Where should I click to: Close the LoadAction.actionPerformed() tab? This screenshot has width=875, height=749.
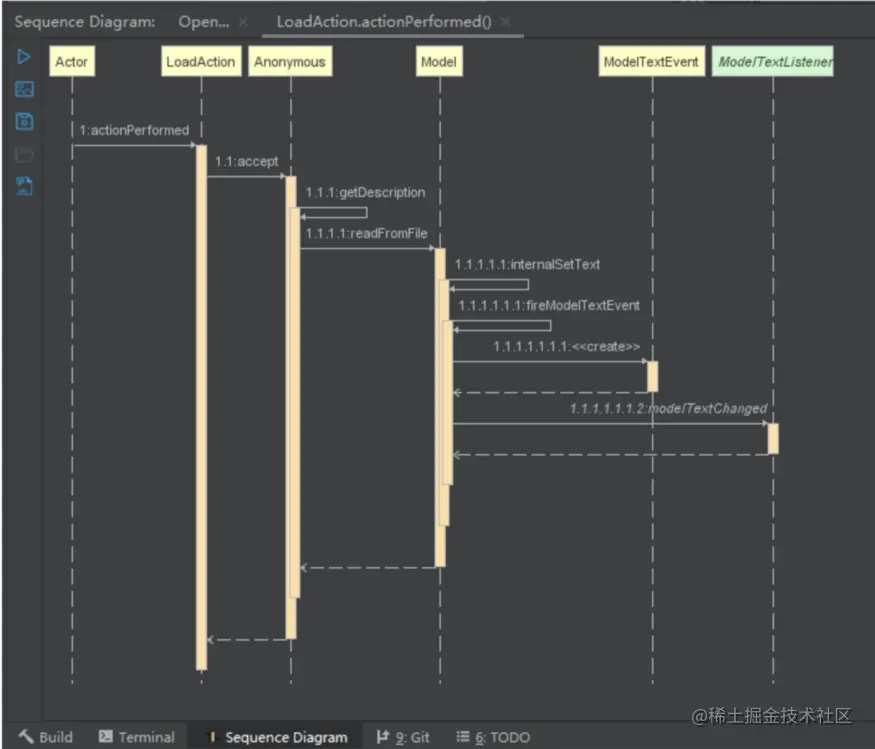[505, 22]
